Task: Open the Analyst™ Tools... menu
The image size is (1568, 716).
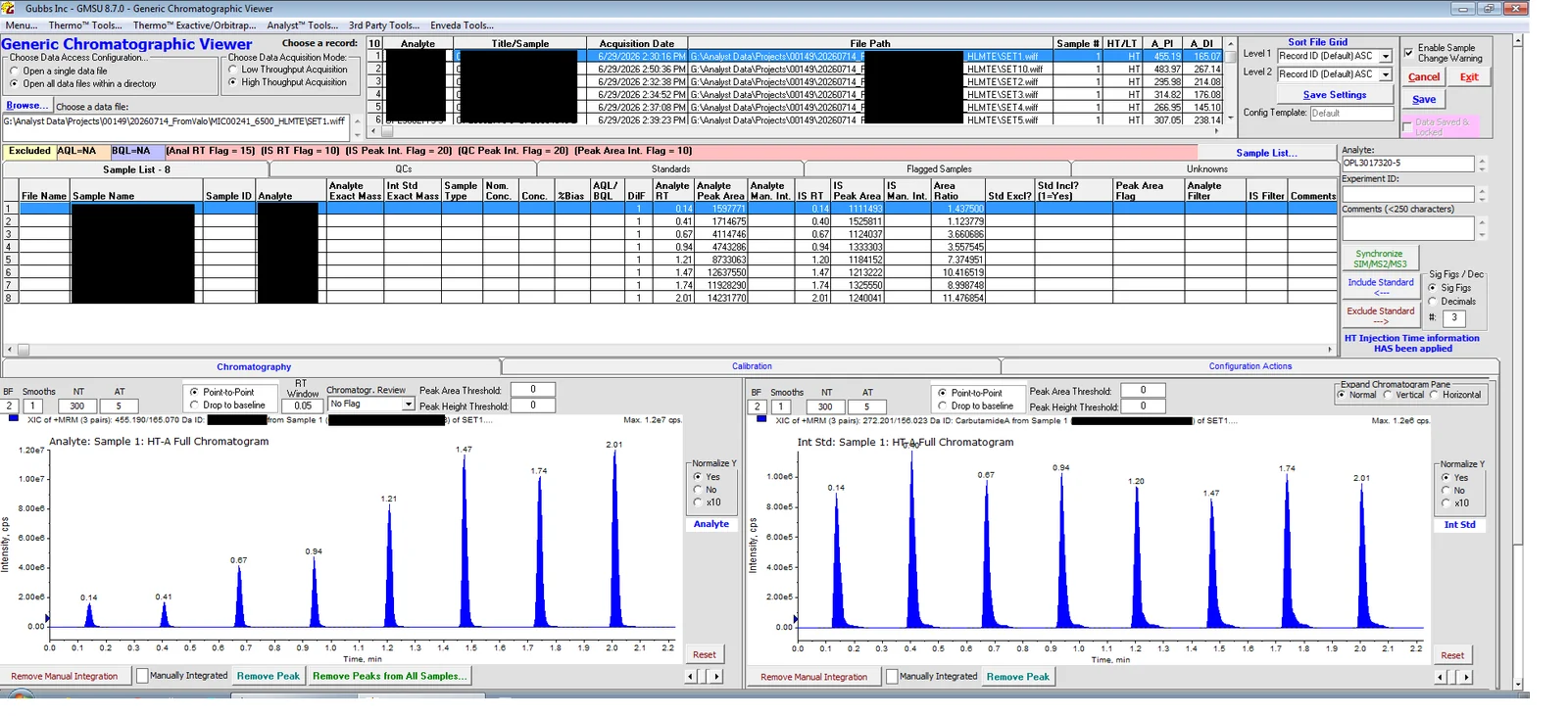Action: 302,25
